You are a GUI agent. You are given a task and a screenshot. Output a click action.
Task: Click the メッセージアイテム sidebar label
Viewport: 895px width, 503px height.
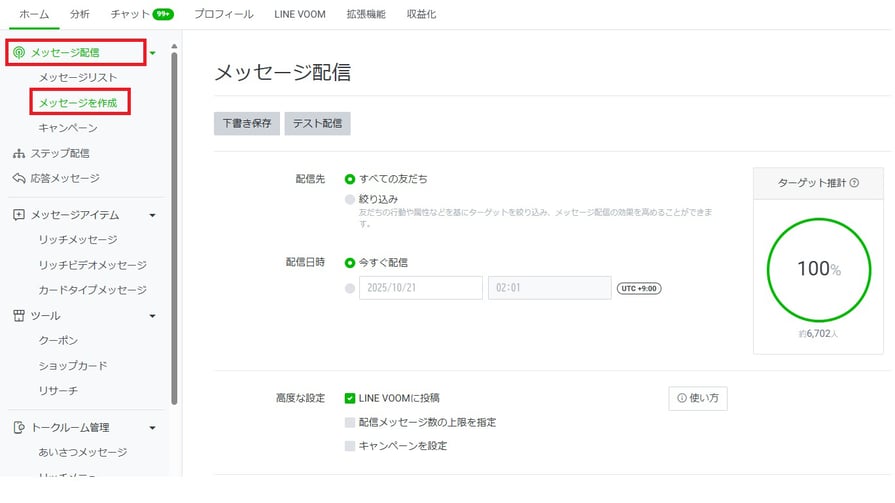[75, 215]
